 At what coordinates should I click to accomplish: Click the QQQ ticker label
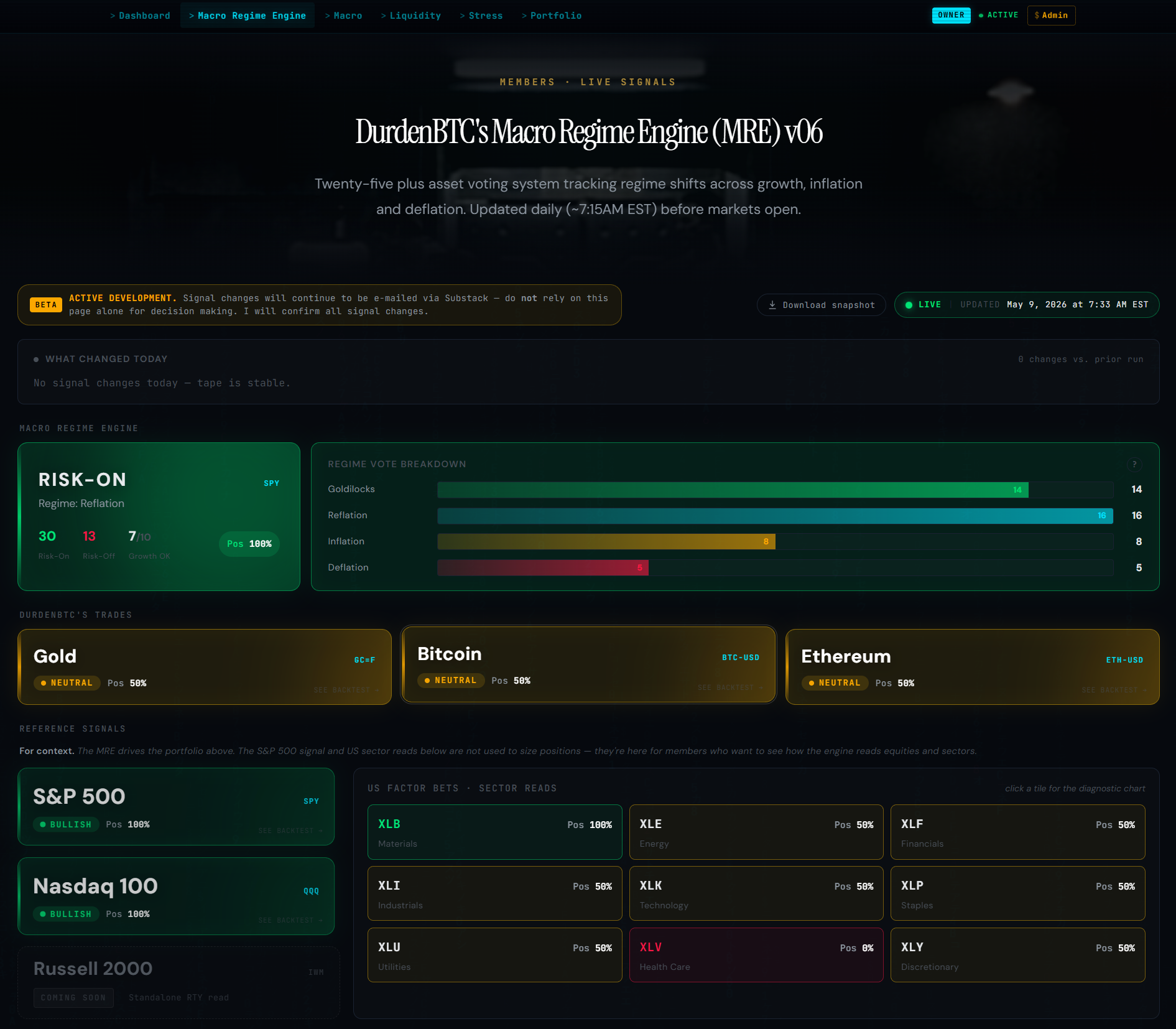click(311, 891)
